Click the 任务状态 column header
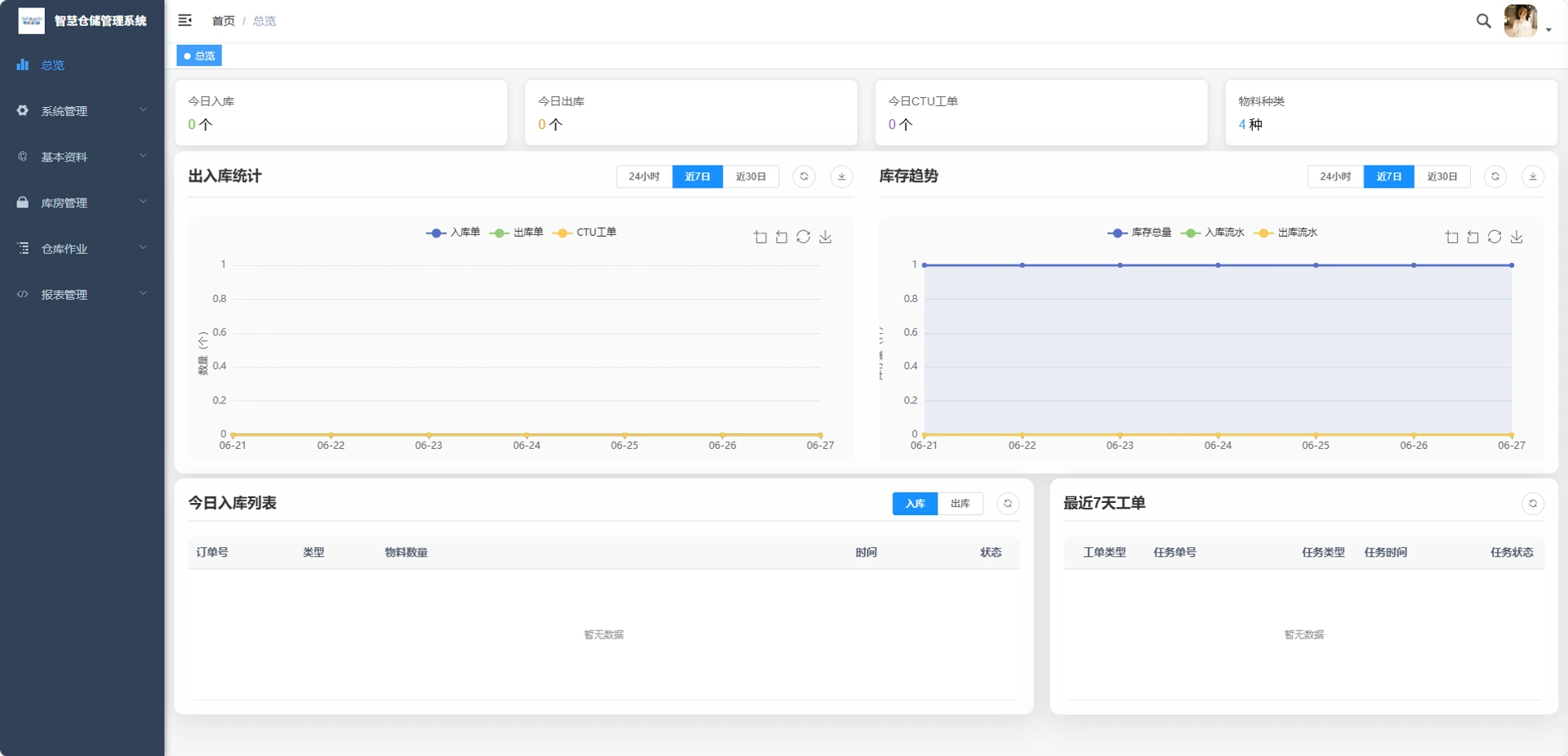The width and height of the screenshot is (1568, 756). [x=1512, y=553]
